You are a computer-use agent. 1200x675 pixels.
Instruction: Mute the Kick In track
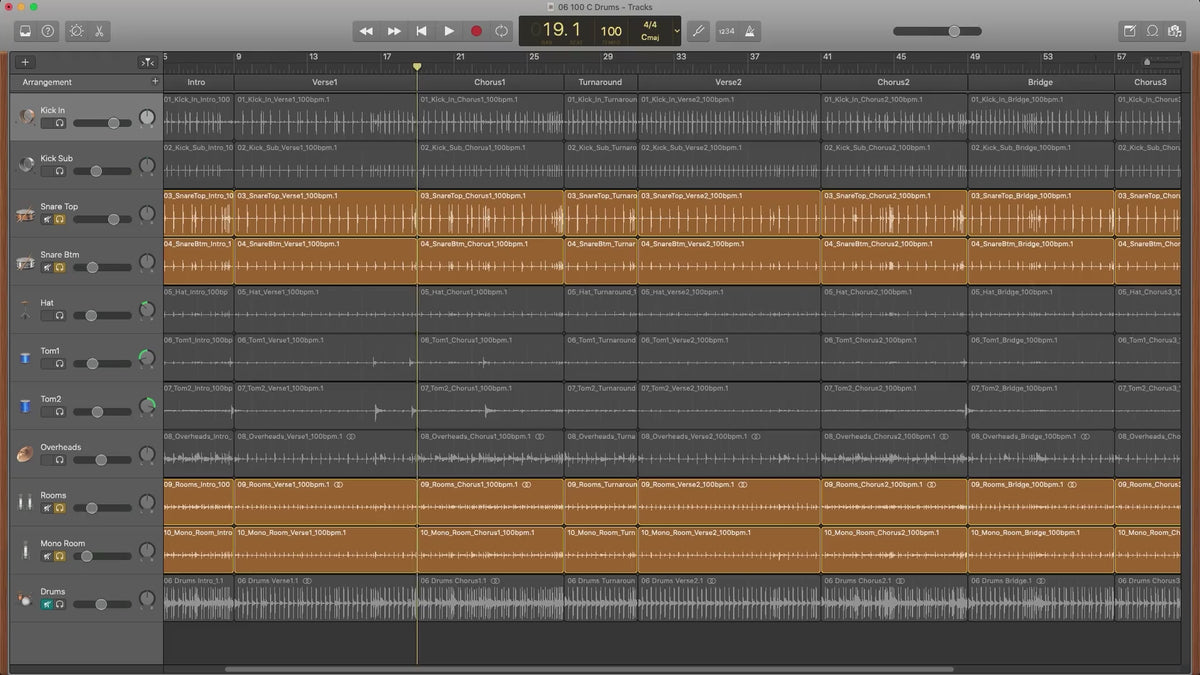[47, 123]
